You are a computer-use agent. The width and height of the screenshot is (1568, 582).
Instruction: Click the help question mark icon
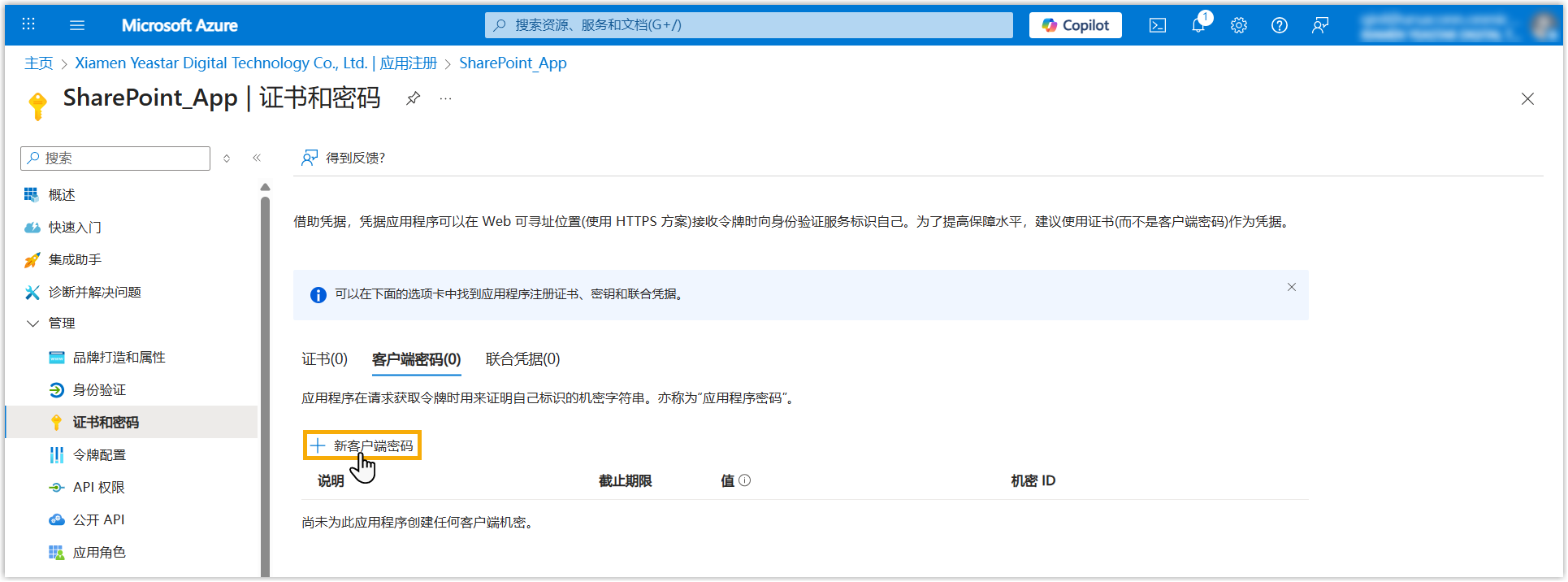[1280, 25]
